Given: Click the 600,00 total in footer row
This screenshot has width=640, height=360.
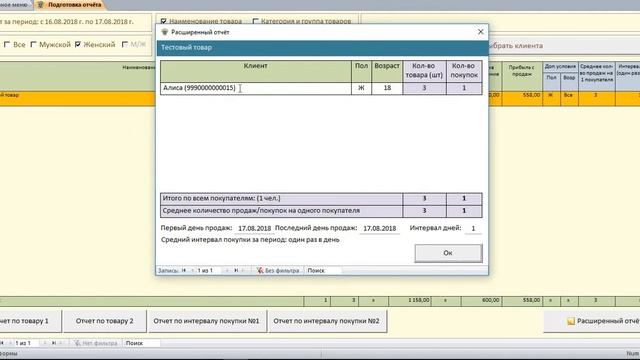Looking at the screenshot, I should [481, 301].
